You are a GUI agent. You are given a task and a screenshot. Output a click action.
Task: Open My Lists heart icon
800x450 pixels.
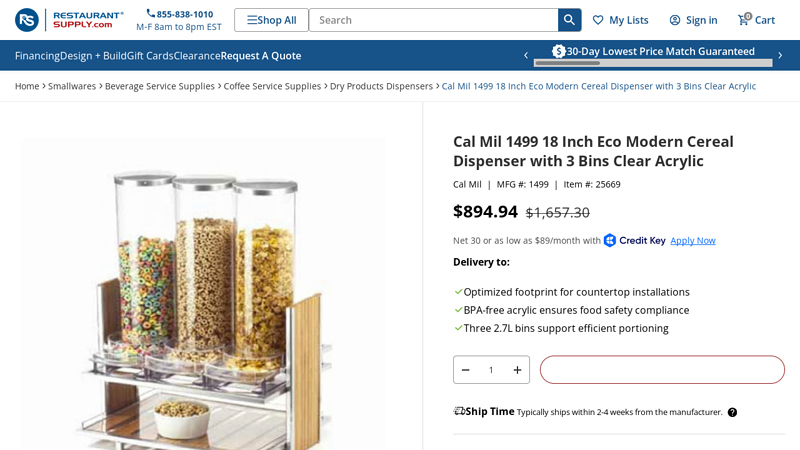click(598, 20)
